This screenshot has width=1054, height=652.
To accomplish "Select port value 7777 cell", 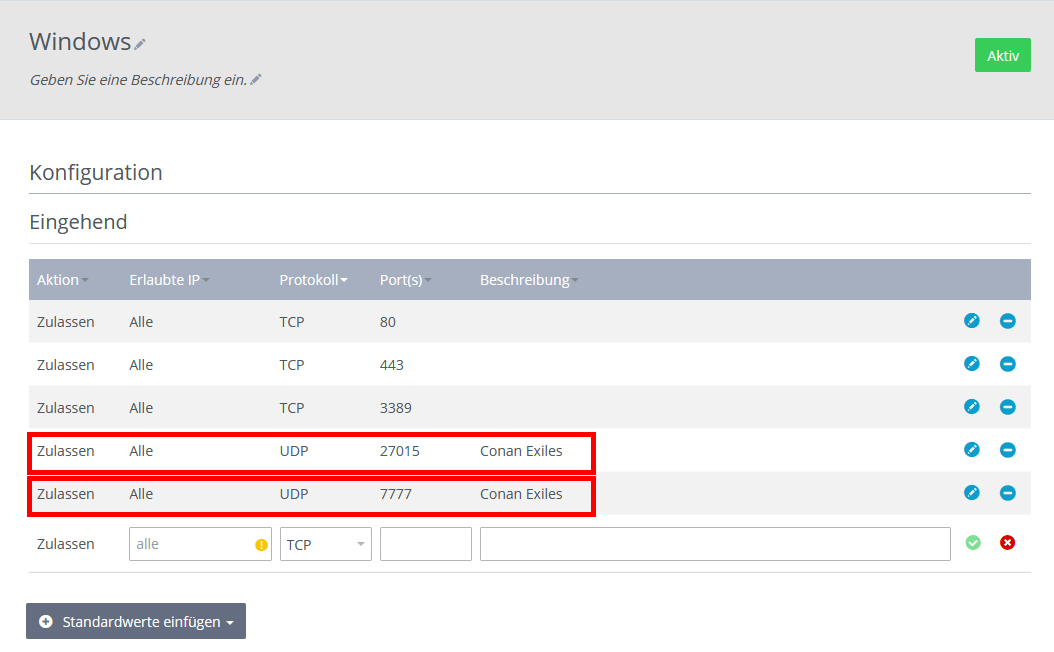I will point(395,494).
